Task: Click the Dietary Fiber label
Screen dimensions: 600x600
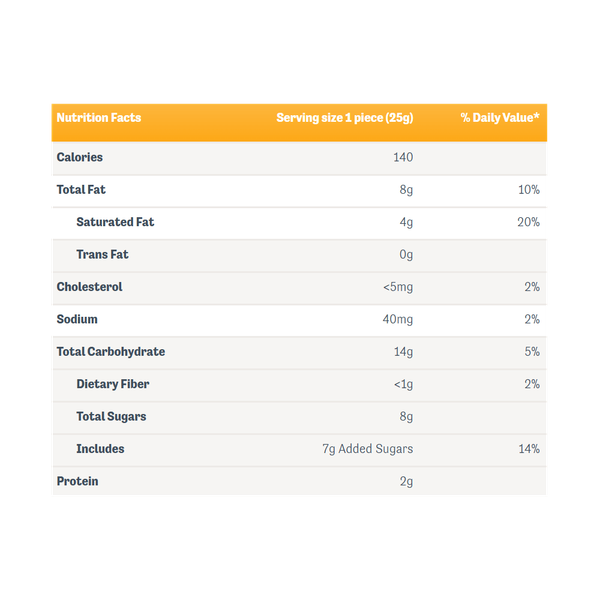Action: (113, 384)
